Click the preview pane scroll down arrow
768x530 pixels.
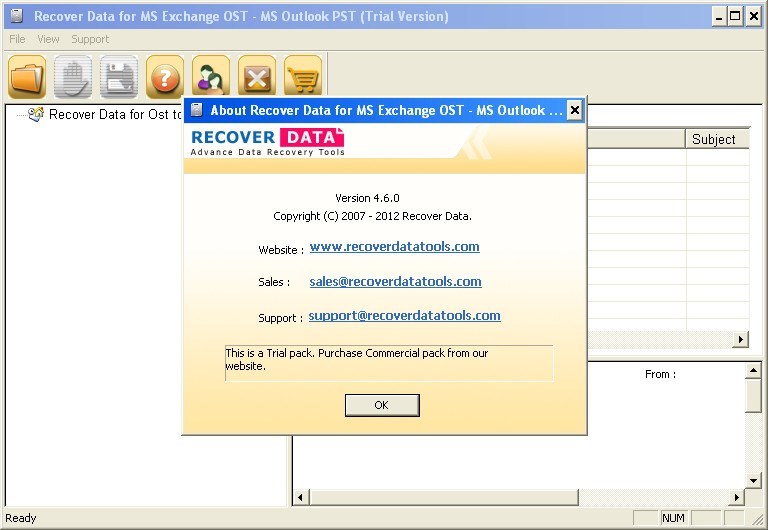[753, 480]
